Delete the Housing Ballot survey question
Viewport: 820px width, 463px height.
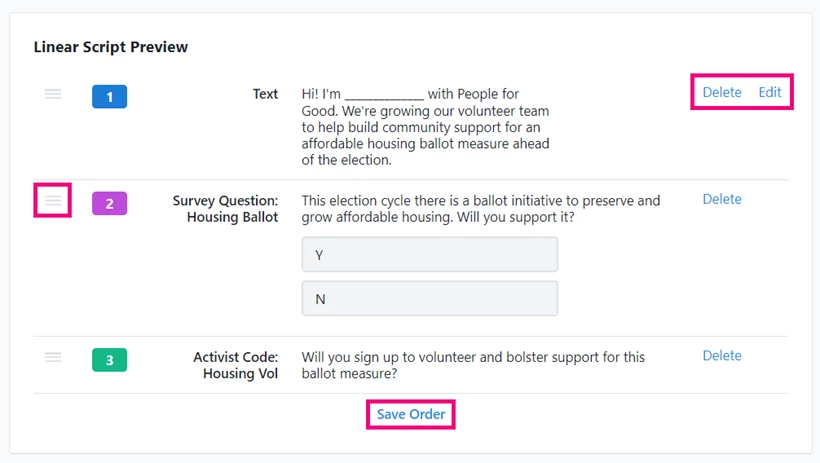pyautogui.click(x=722, y=199)
